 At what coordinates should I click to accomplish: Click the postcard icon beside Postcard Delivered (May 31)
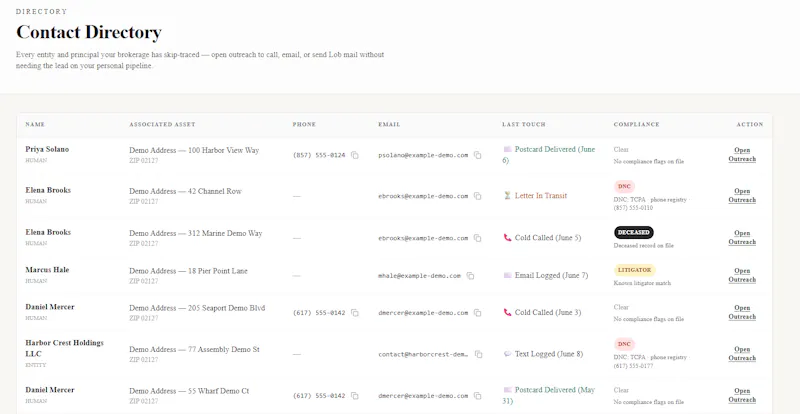pos(507,390)
